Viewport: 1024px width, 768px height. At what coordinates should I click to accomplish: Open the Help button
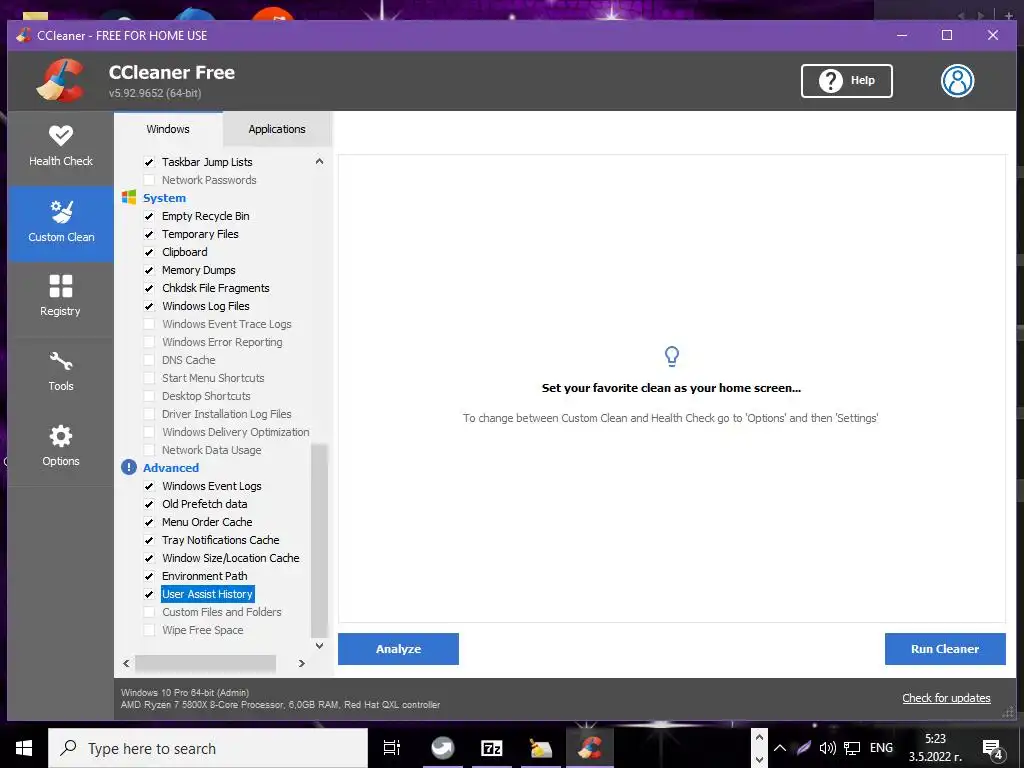[846, 81]
